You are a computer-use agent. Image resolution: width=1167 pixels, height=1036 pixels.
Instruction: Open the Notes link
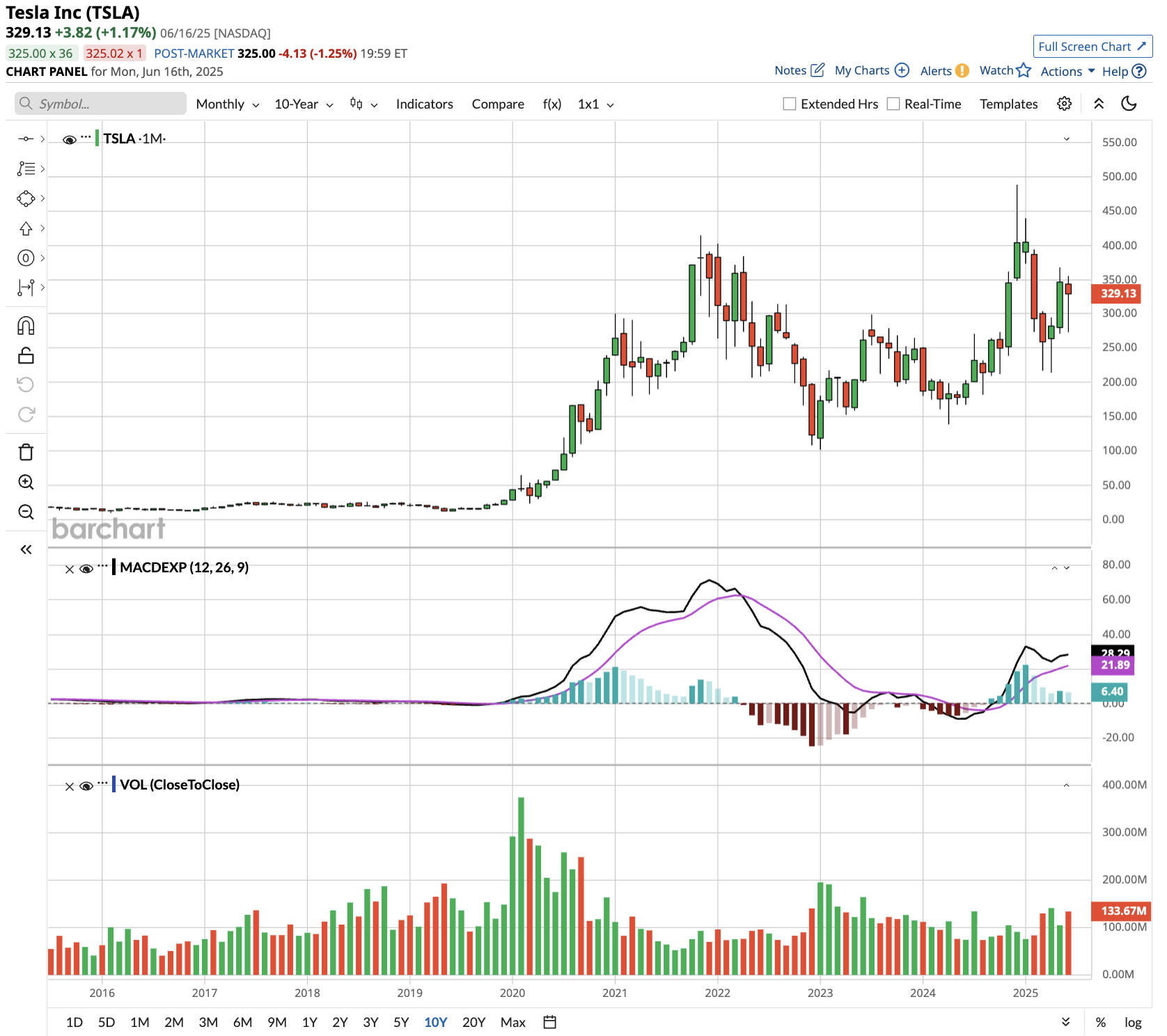click(x=790, y=70)
